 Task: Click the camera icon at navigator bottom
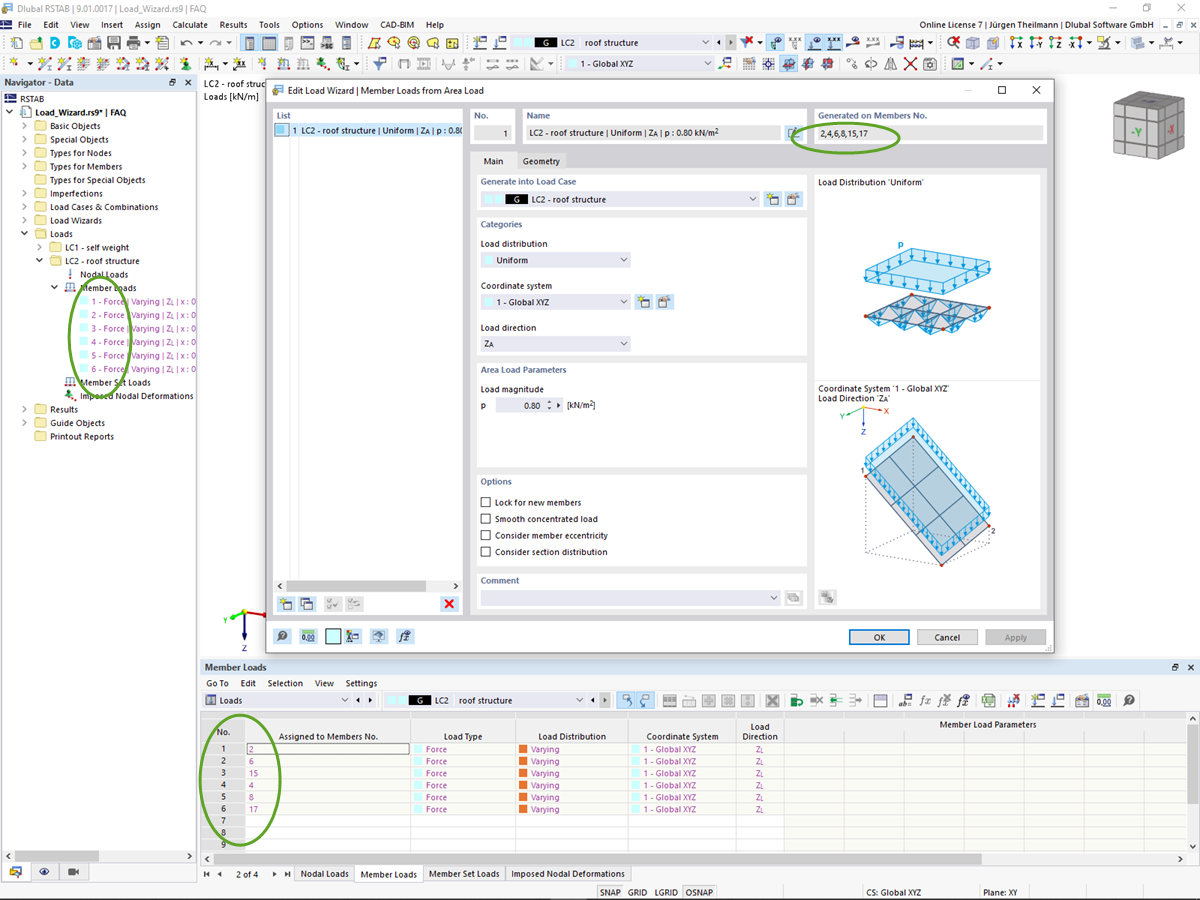(x=73, y=872)
